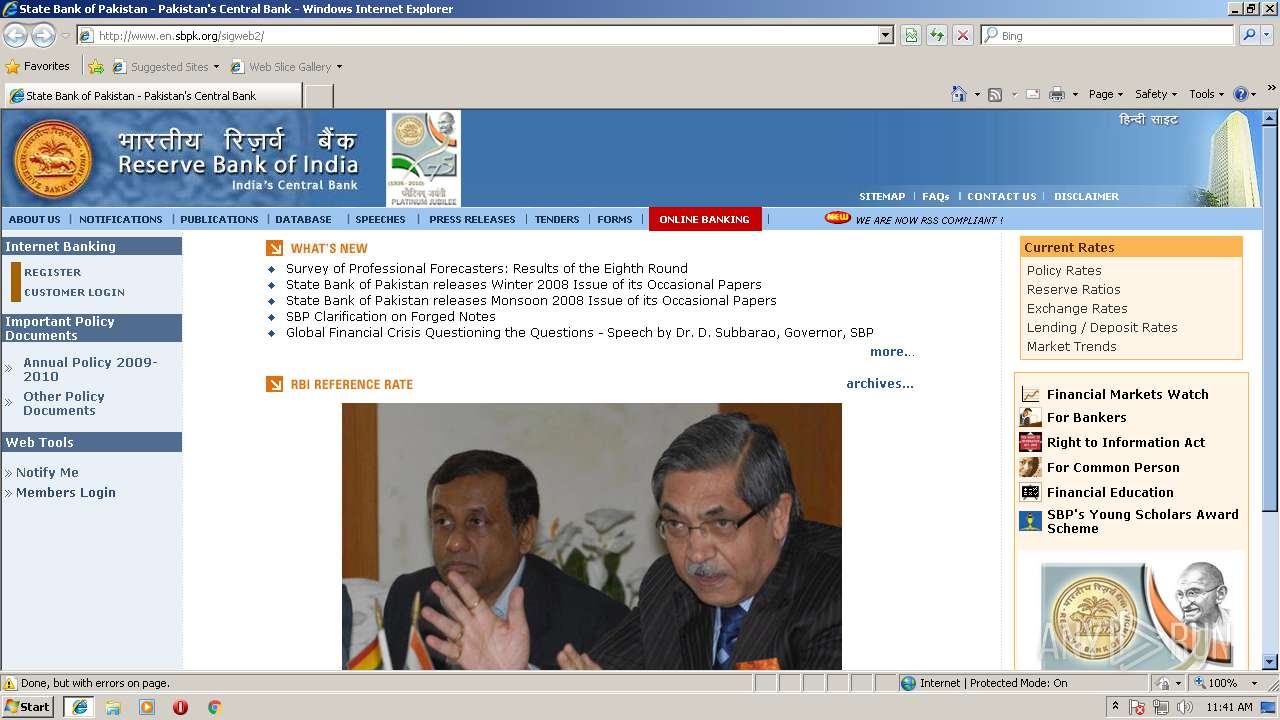The height and width of the screenshot is (720, 1280).
Task: Click the press conference photo
Action: click(x=592, y=536)
